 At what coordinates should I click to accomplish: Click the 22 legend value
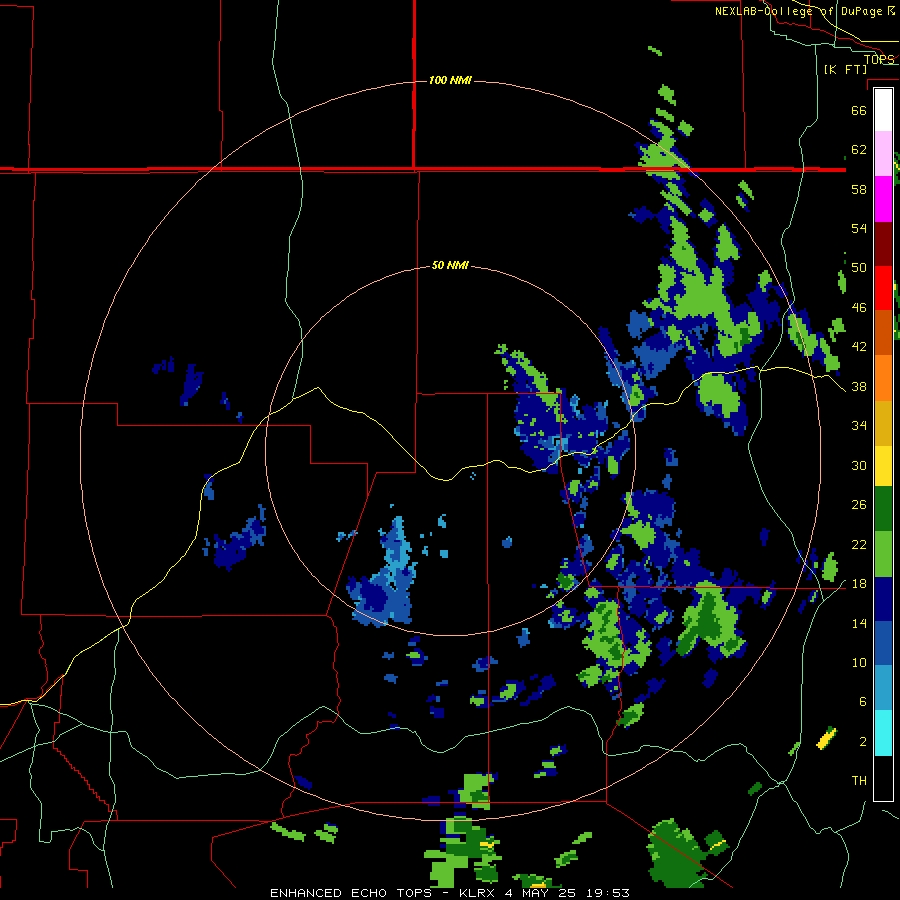(859, 544)
